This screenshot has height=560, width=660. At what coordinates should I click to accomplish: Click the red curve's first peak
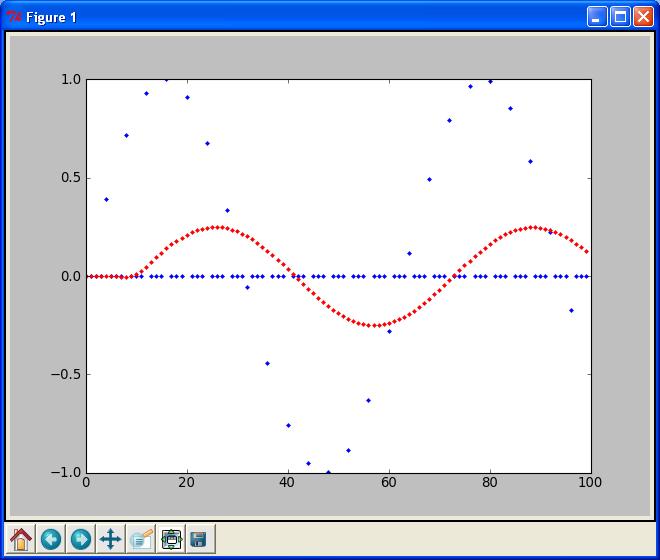(217, 227)
